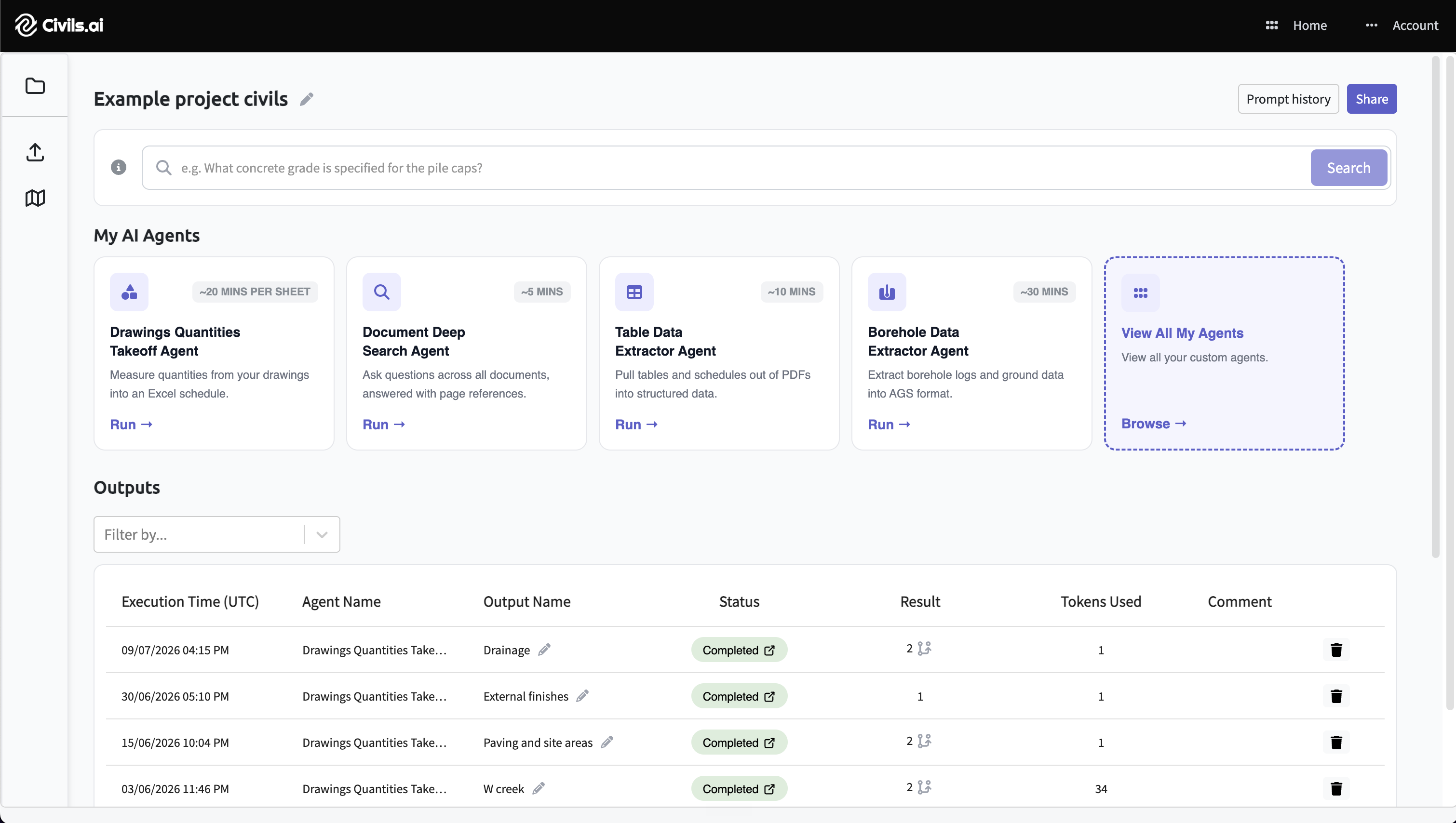Click the ~30 MINS badge
The height and width of the screenshot is (823, 1456).
click(x=1044, y=292)
